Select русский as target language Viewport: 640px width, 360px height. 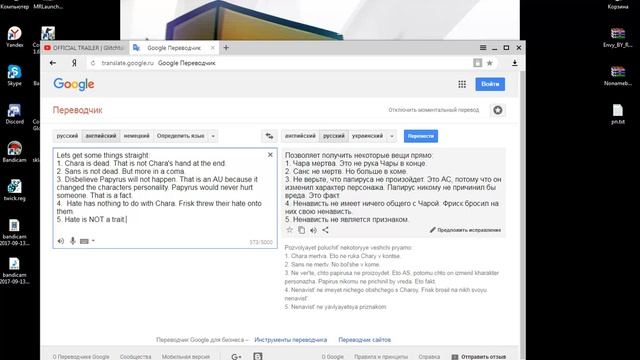pyautogui.click(x=333, y=136)
